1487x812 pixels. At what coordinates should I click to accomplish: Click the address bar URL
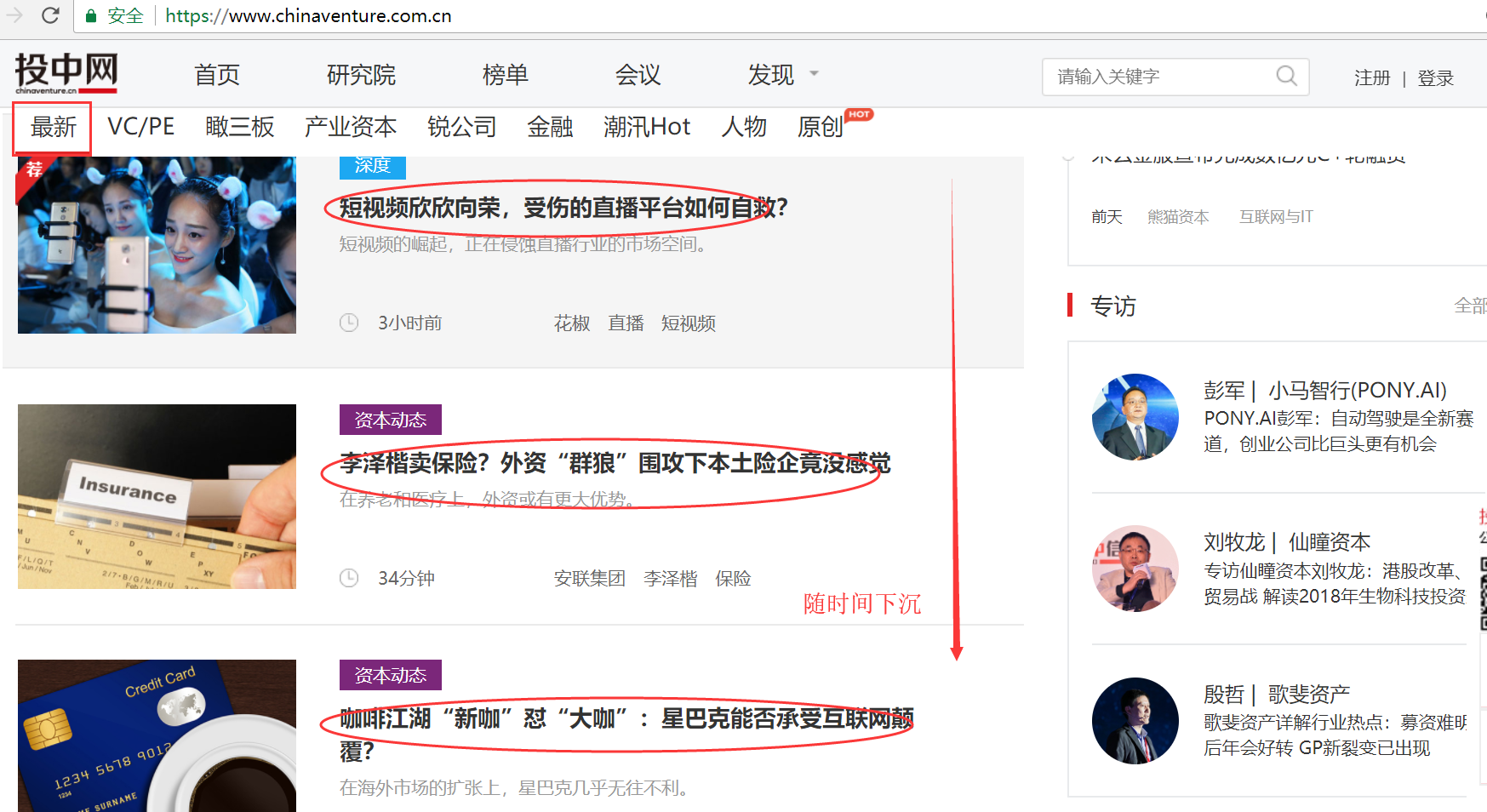coord(308,15)
